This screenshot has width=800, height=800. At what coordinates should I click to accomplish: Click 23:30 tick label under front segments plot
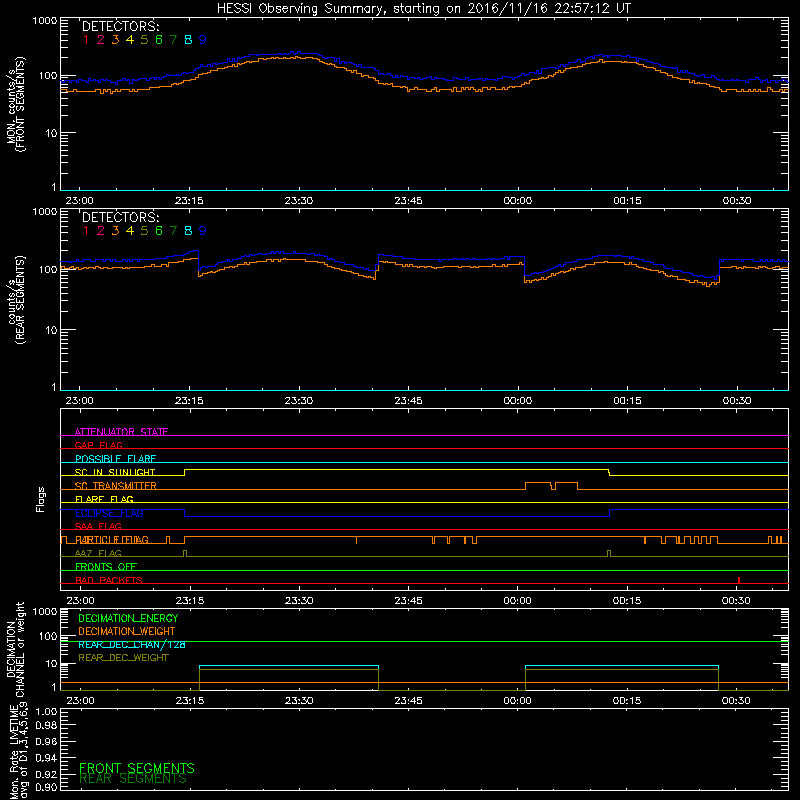tap(298, 201)
